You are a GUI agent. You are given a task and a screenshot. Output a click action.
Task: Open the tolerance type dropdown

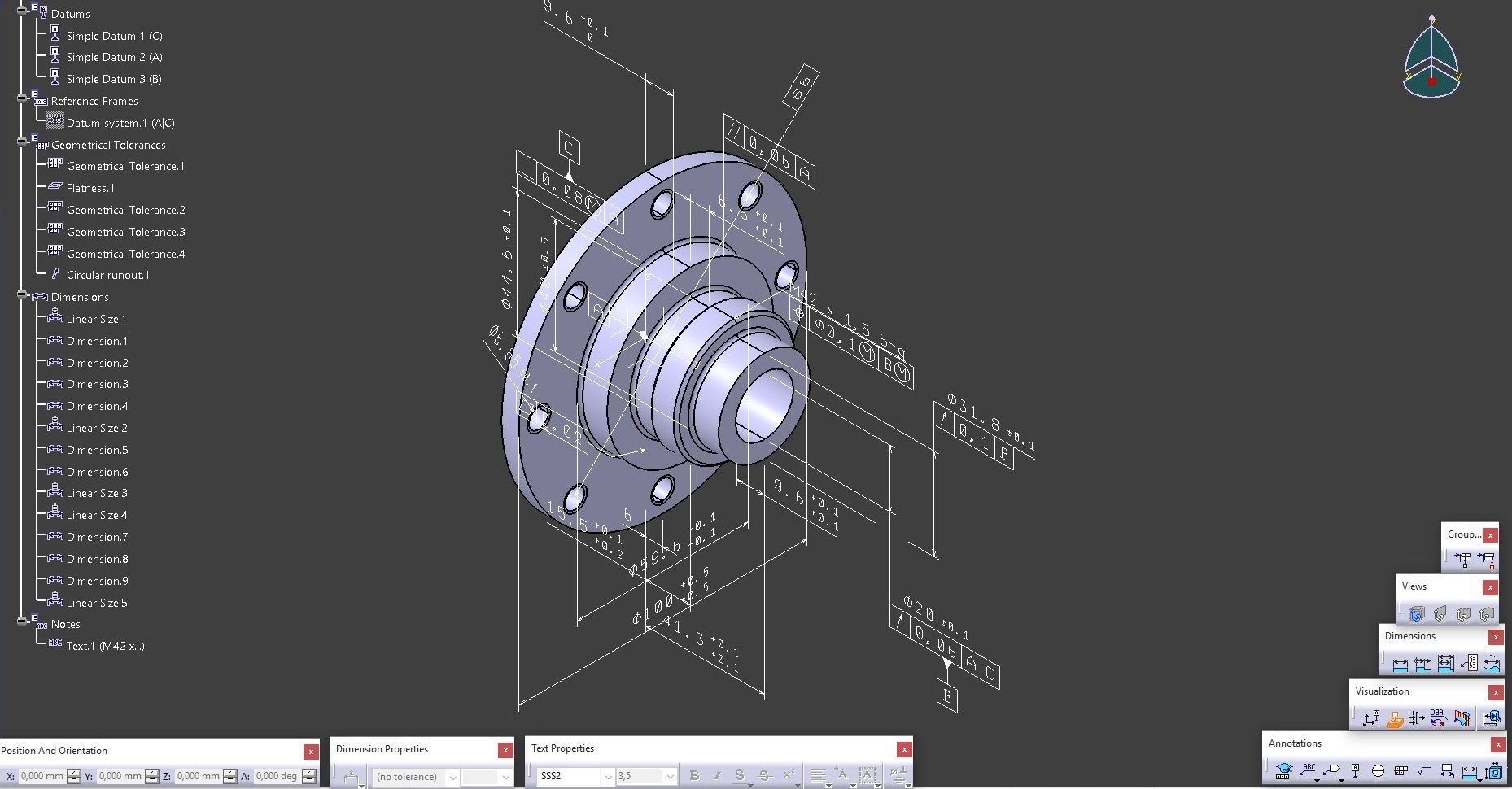point(453,777)
